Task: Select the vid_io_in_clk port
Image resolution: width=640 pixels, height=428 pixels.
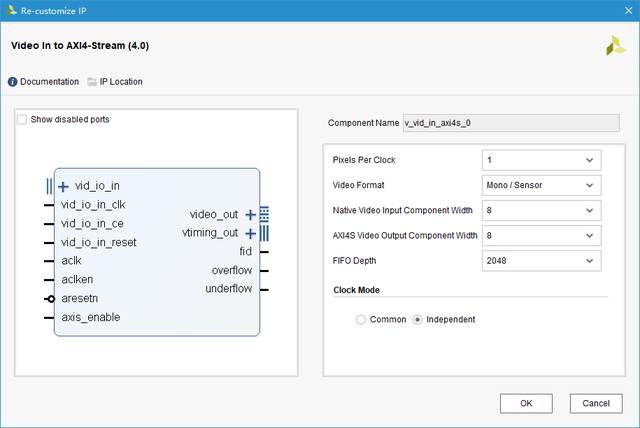Action: (x=93, y=205)
